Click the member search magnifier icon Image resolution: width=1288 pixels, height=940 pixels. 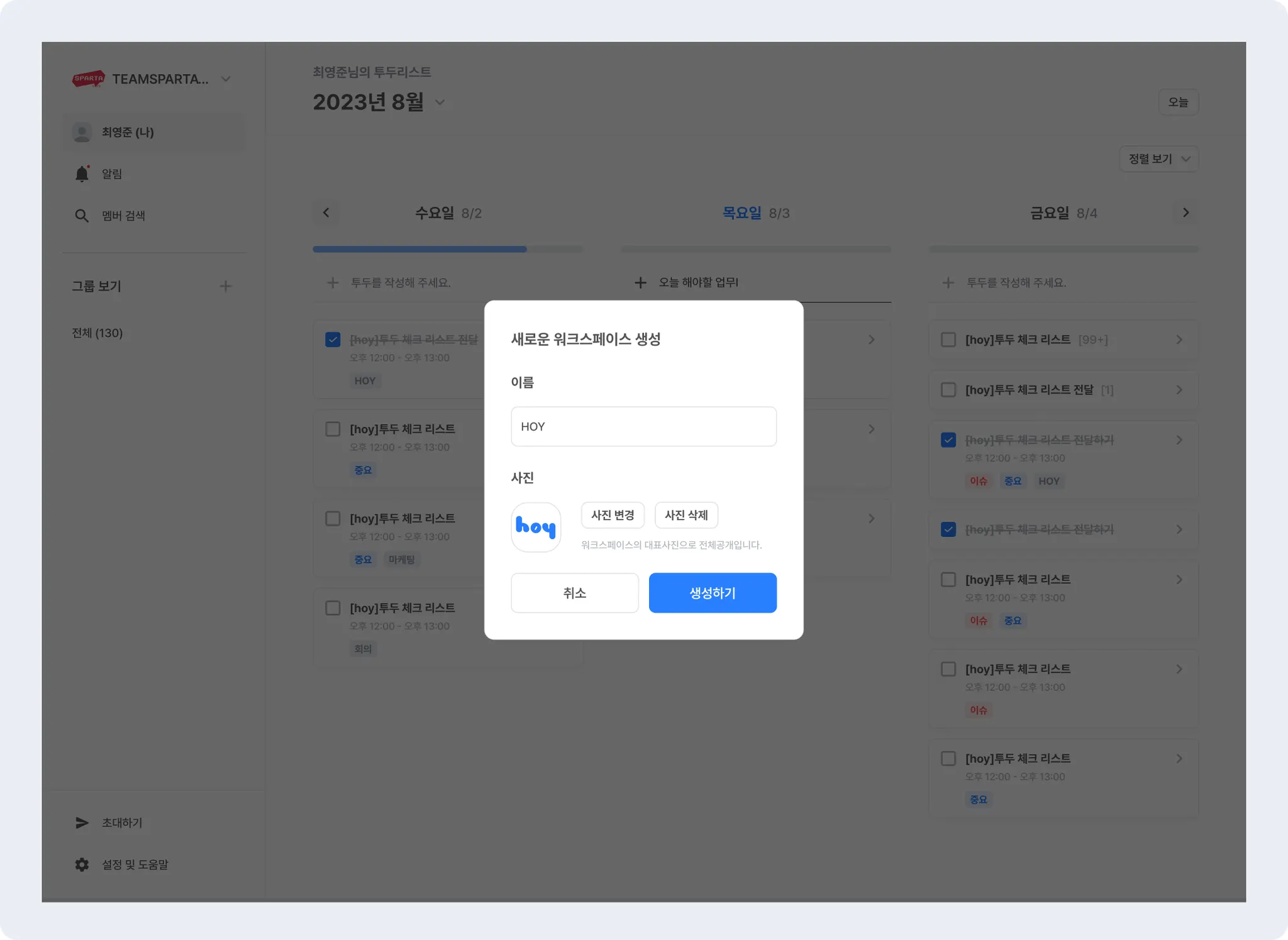click(82, 216)
